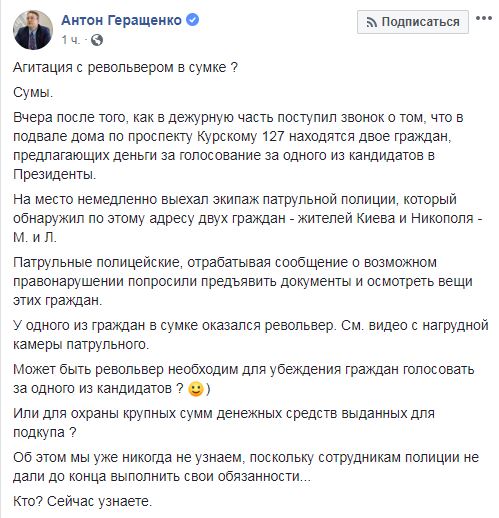Click the feed icon inside Подписаться button
Screen dimensions: 499x518
coord(372,23)
